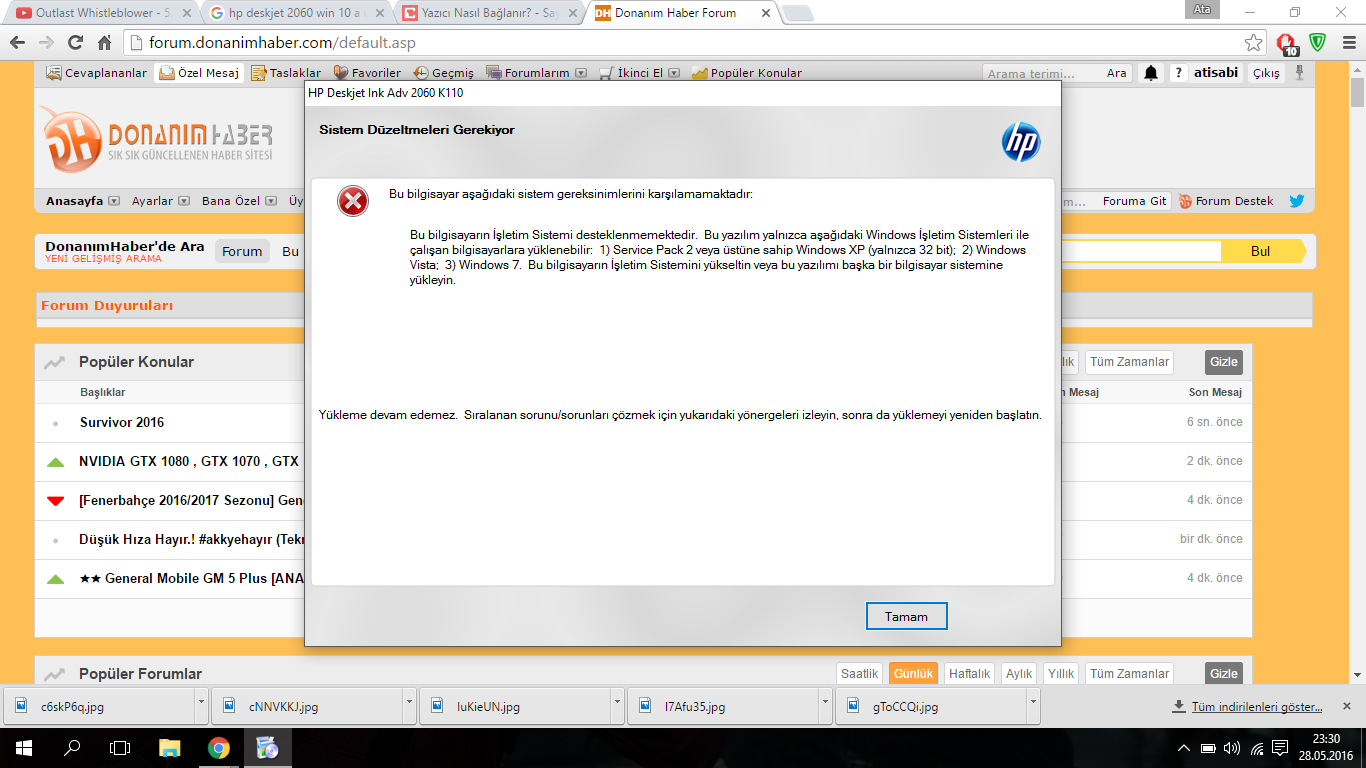Open the Fenerbahçe 2016/2017 Sezonu topic

pyautogui.click(x=191, y=500)
